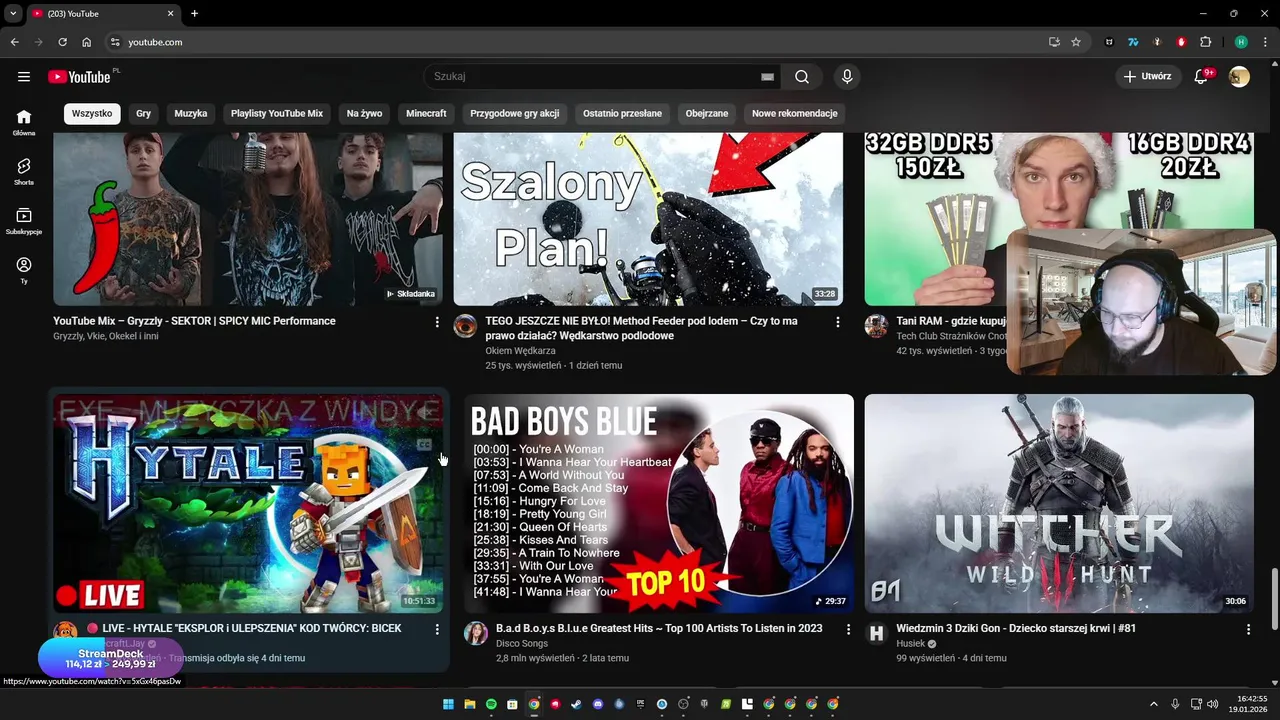
Task: Click the YouTube logo
Action: click(x=79, y=77)
